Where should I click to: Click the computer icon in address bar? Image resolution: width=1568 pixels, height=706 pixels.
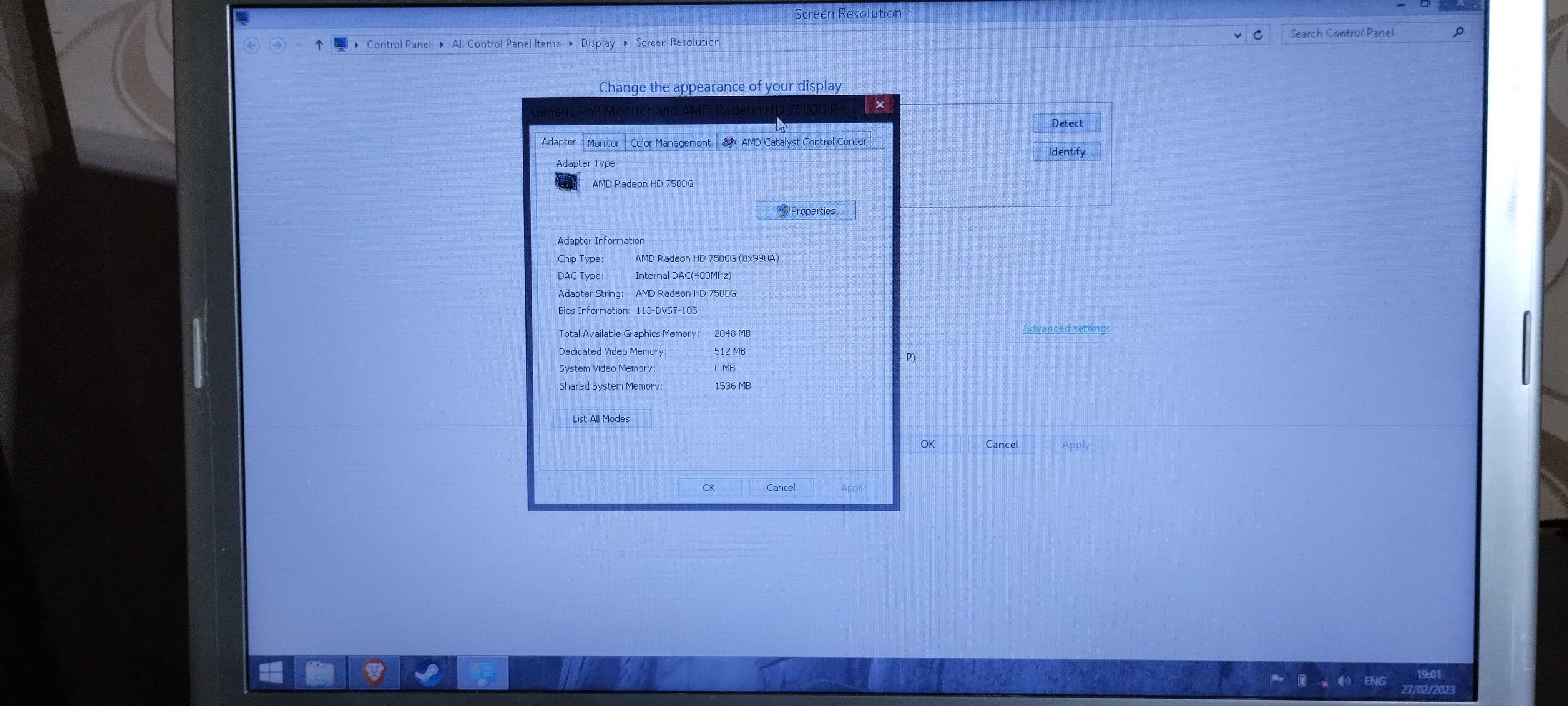pos(341,44)
